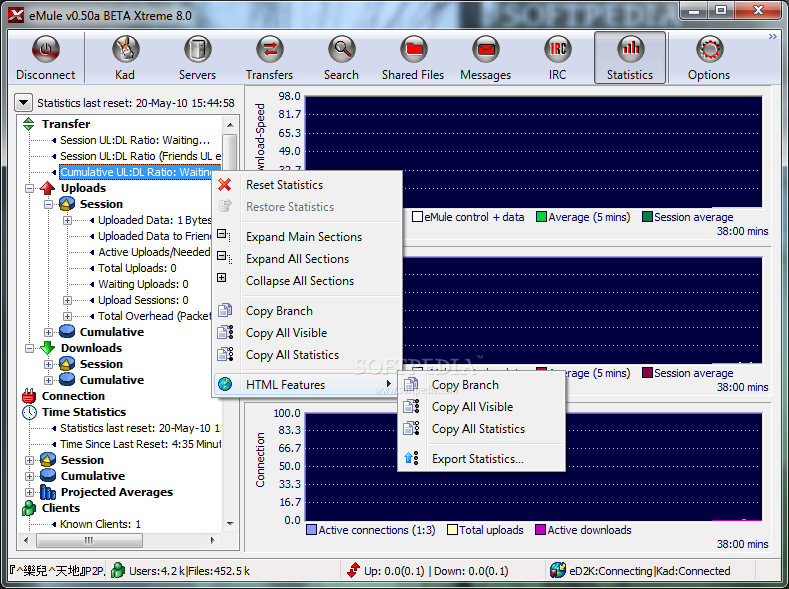Click the Uploads red arrow icon
Image resolution: width=789 pixels, height=589 pixels.
47,188
